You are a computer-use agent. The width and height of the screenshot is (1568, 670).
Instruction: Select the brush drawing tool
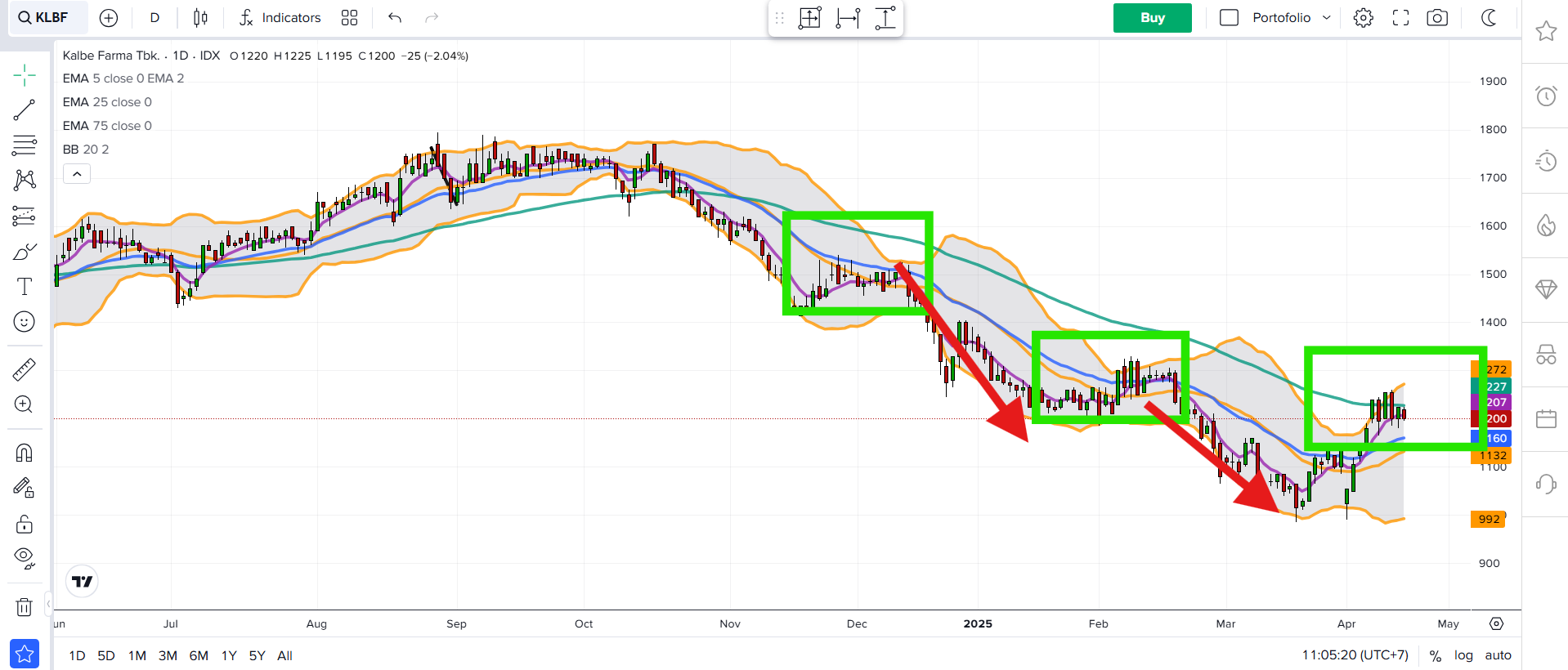(x=25, y=252)
